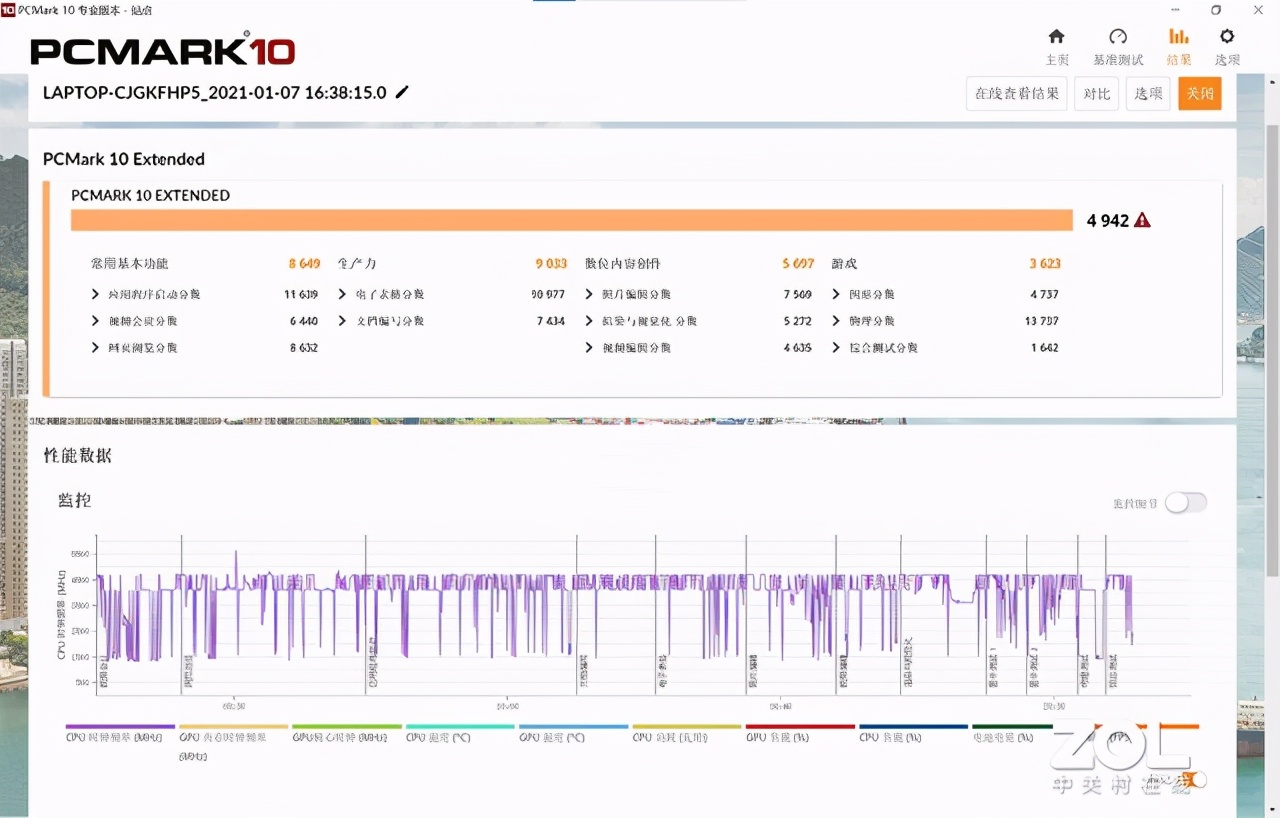Viewport: 1280px width, 818px height.
Task: Toggle the red GPU load legend
Action: point(800,734)
